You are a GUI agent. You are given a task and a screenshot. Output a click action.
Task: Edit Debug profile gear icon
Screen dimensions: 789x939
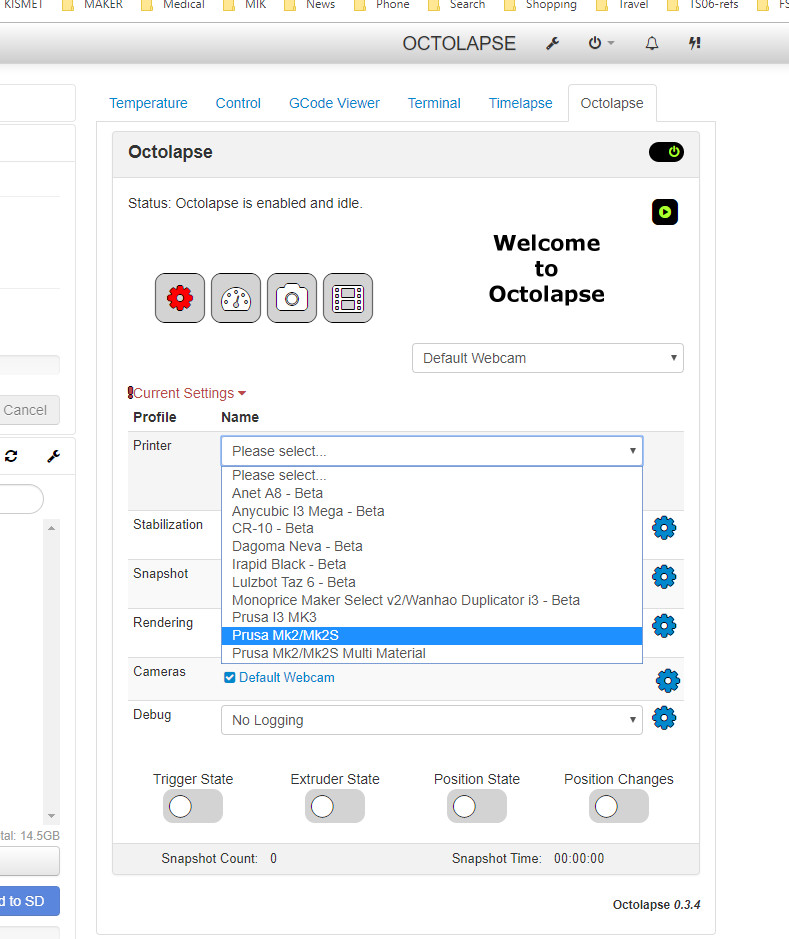pos(664,717)
